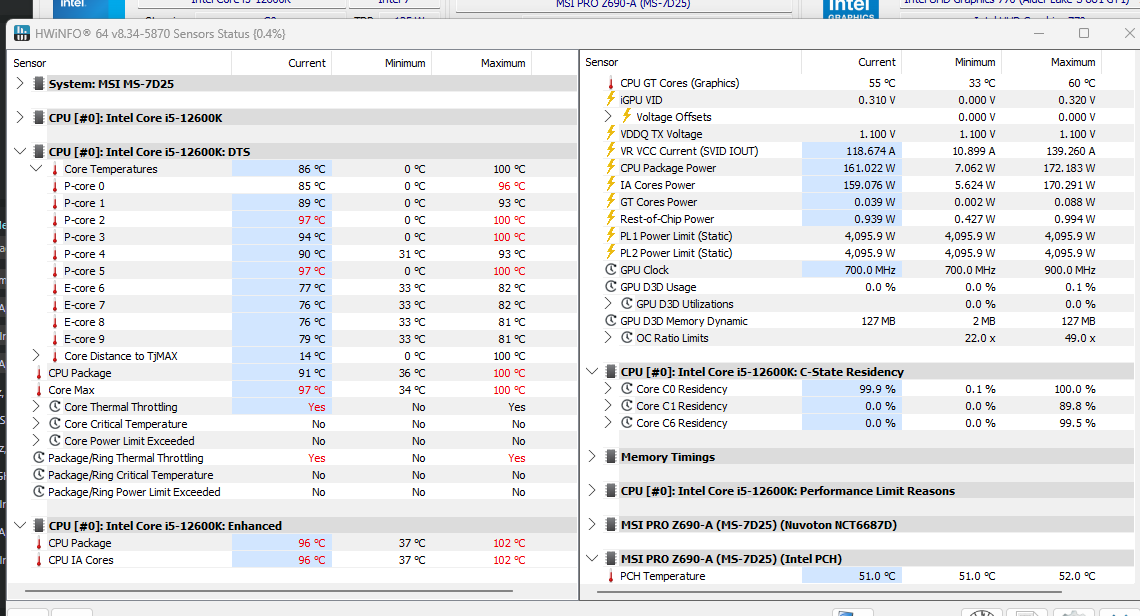Screen dimensions: 1140x616
Task: Click lightning icon beside VDDQ TX Voltage
Action: 611,134
